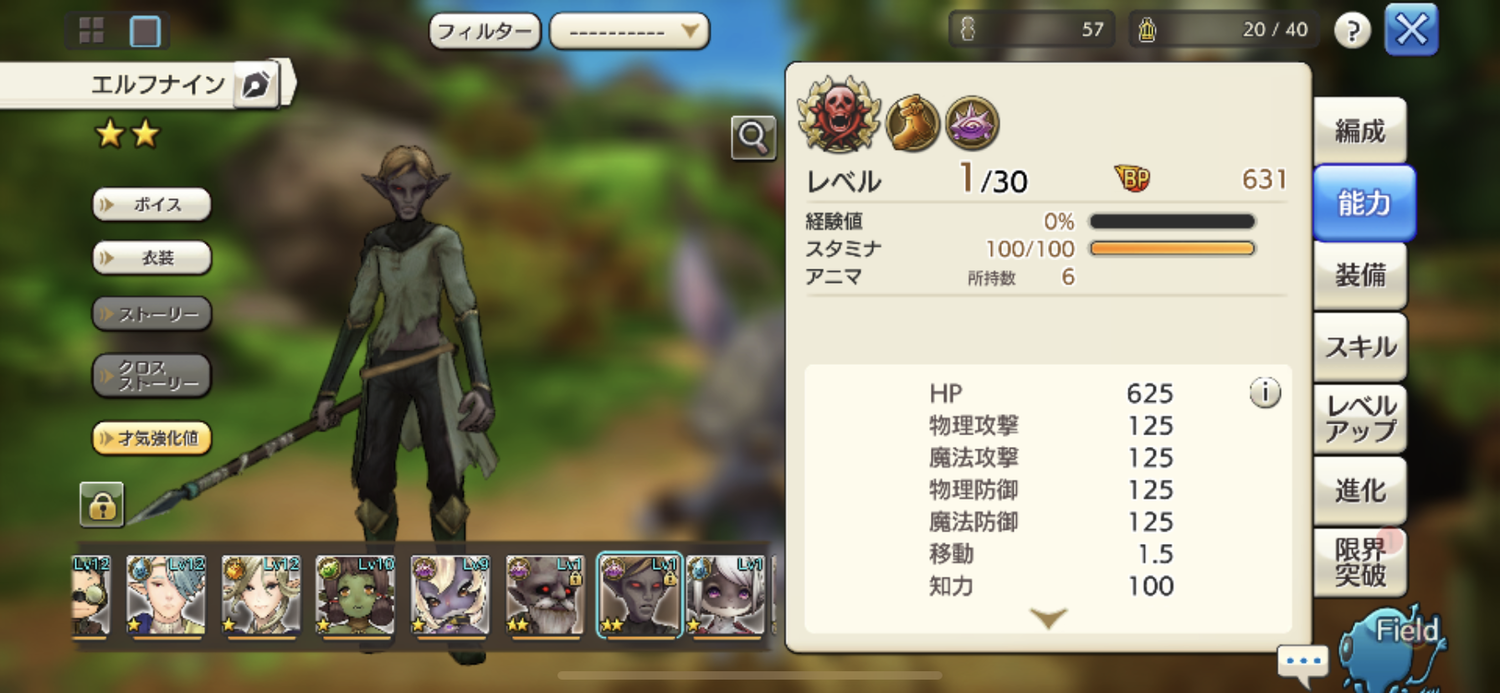Screen dimensions: 1500x693
Task: Select the purple eye trait icon
Action: pyautogui.click(x=972, y=123)
